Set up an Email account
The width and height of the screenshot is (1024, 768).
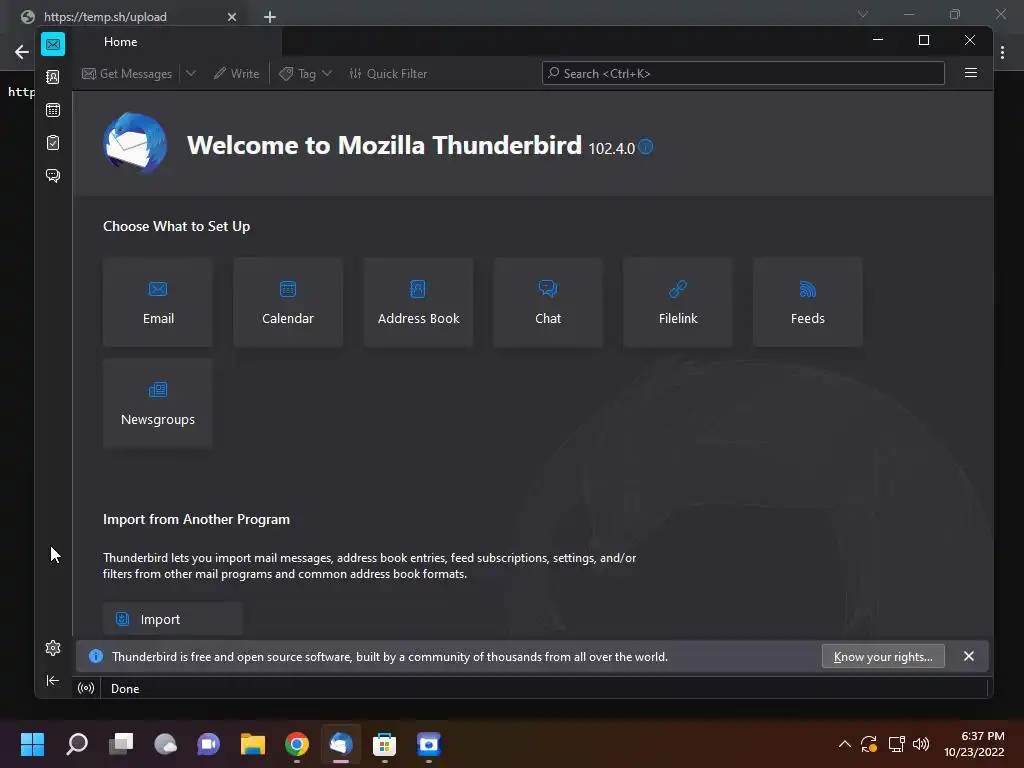[158, 302]
